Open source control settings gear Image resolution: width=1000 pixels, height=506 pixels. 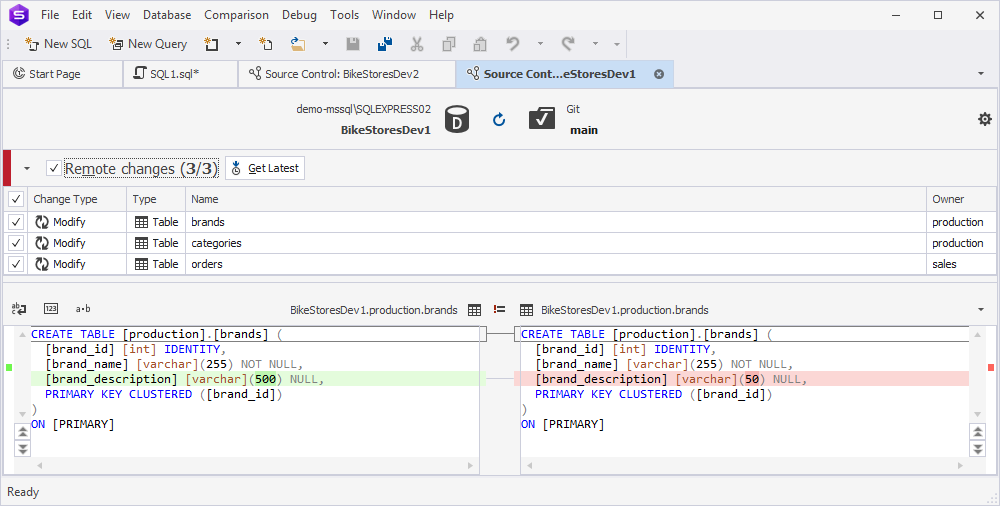click(x=985, y=119)
